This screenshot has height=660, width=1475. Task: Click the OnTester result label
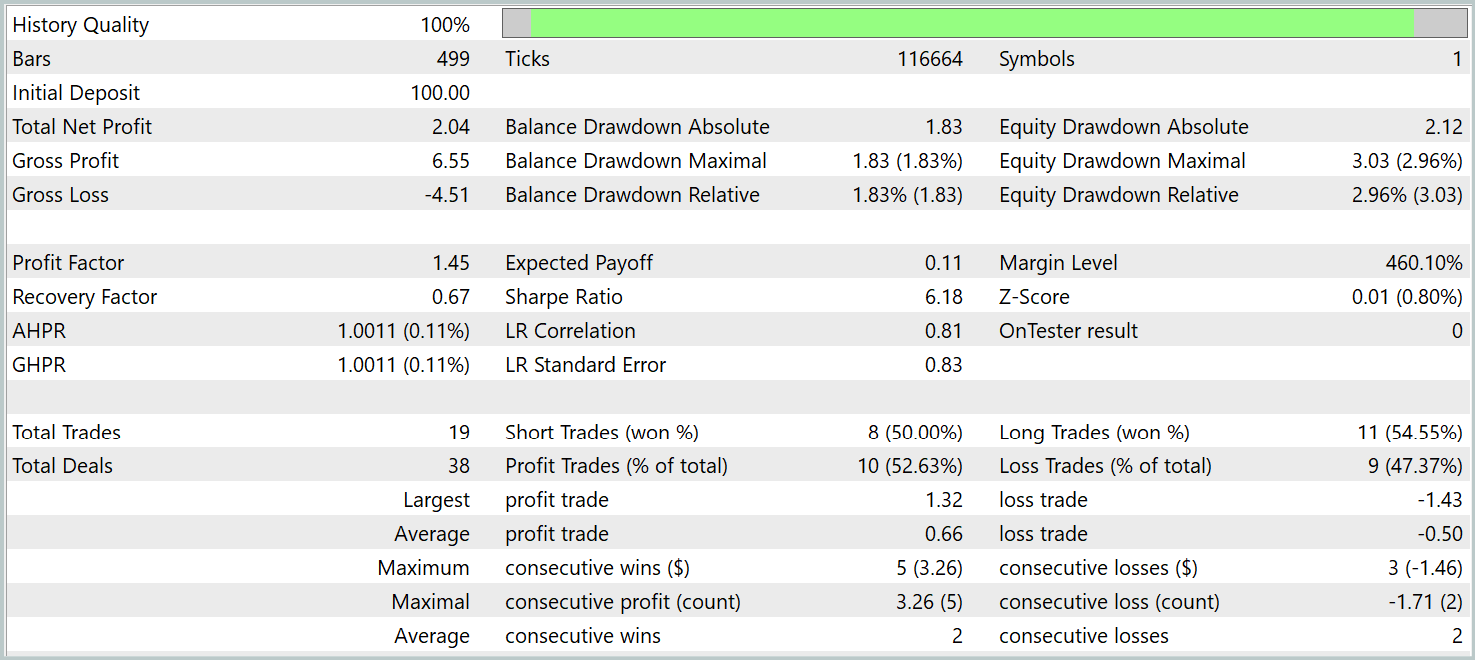click(1068, 331)
